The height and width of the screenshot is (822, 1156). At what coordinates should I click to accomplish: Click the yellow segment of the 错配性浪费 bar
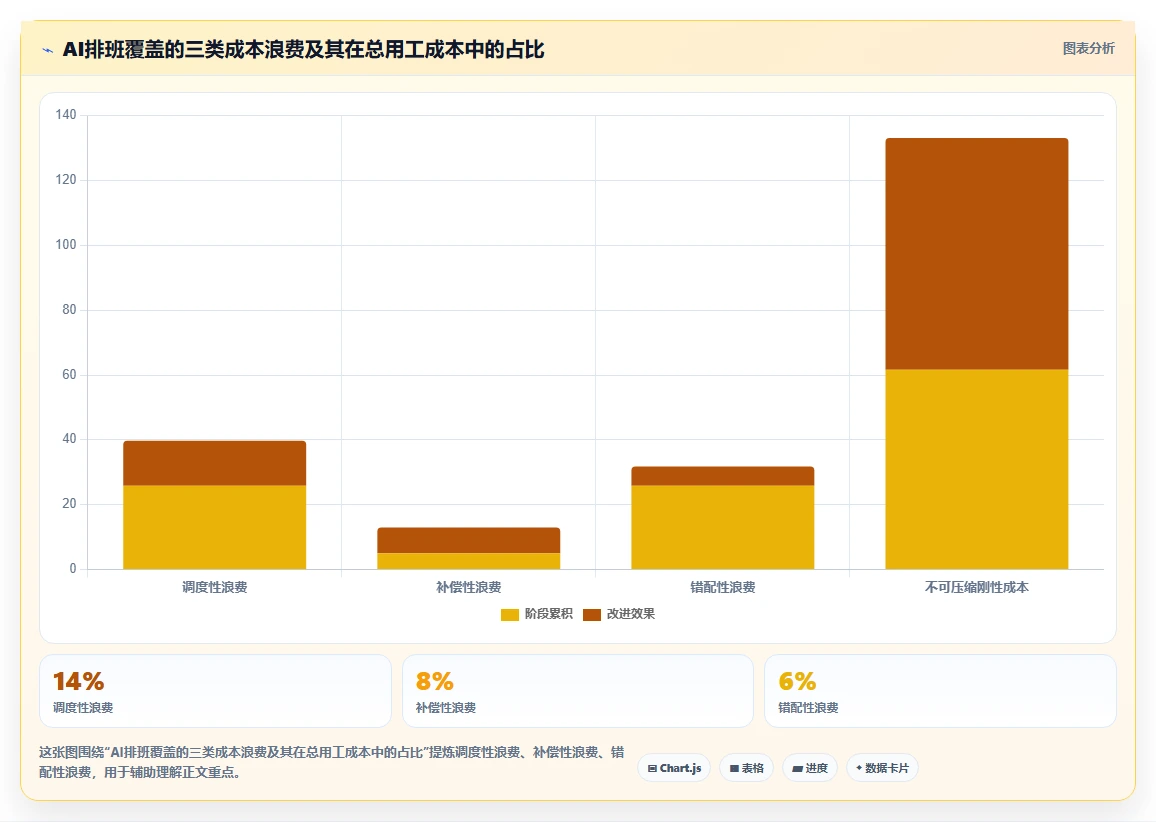click(x=722, y=527)
